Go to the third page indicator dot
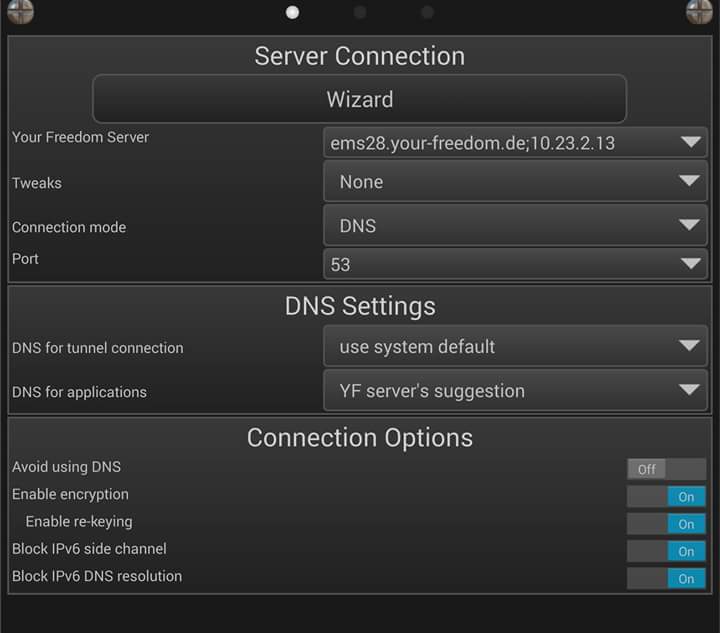 pos(428,12)
